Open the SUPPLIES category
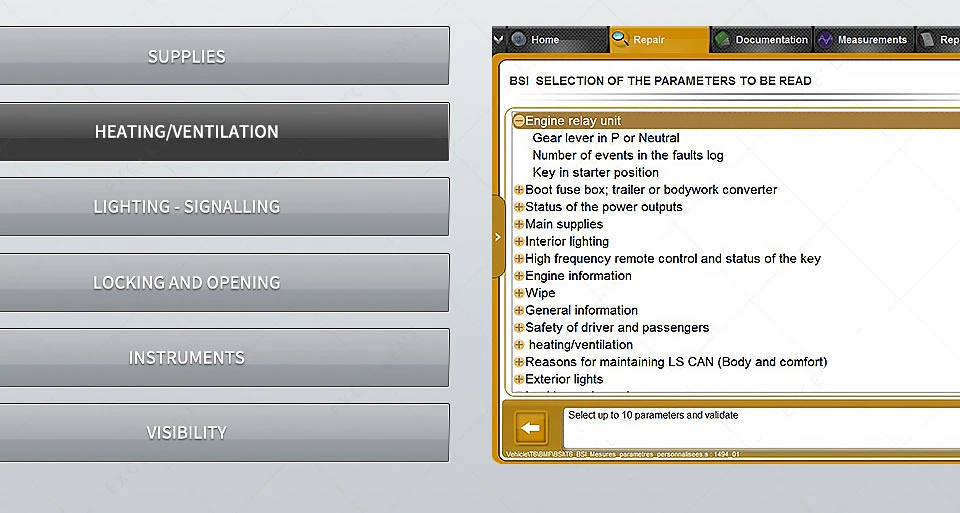 click(x=224, y=56)
